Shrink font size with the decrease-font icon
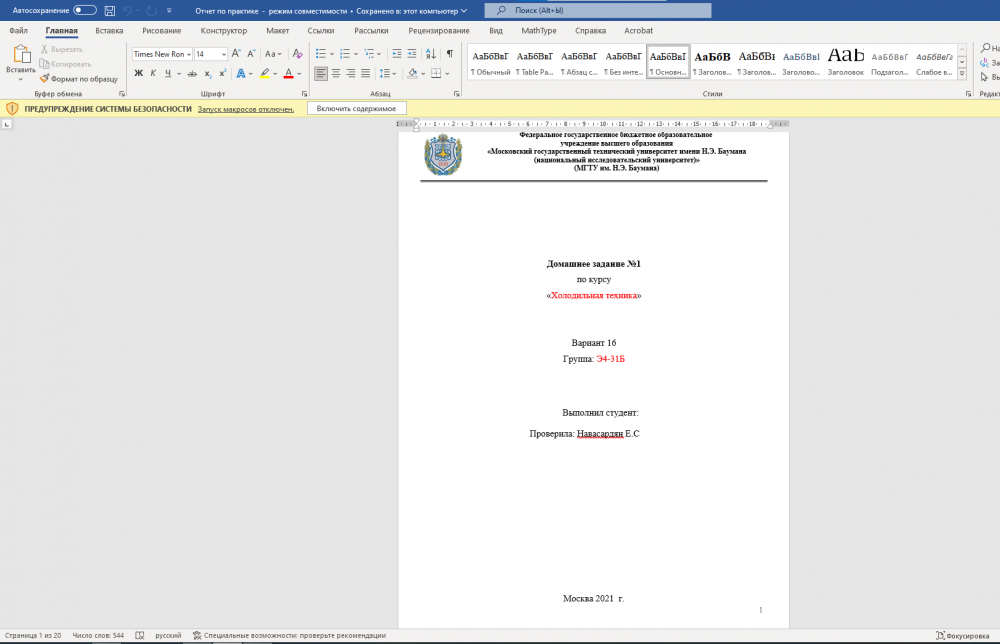The width and height of the screenshot is (1000, 644). [x=251, y=54]
